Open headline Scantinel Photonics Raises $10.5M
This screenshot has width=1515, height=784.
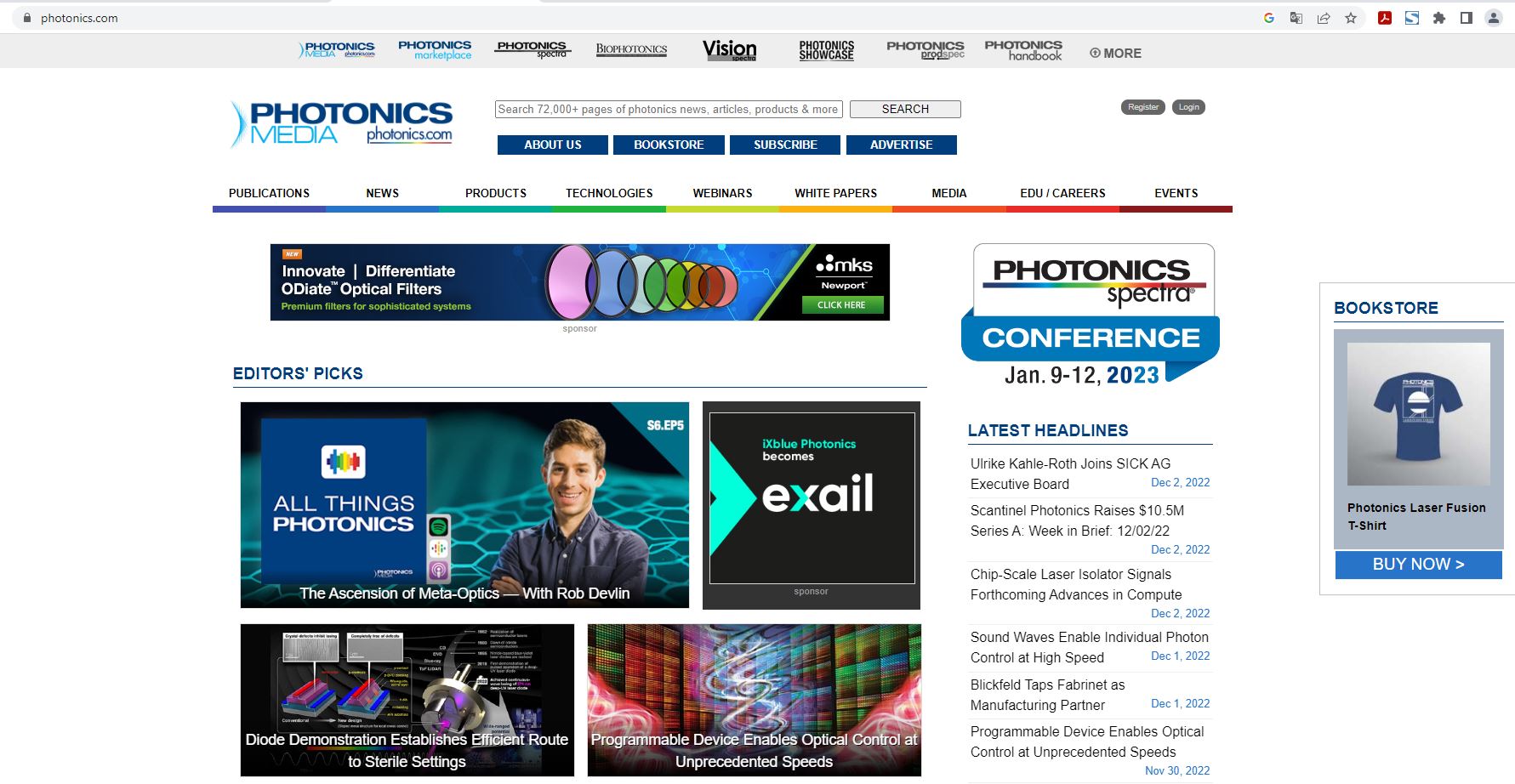pos(1077,520)
